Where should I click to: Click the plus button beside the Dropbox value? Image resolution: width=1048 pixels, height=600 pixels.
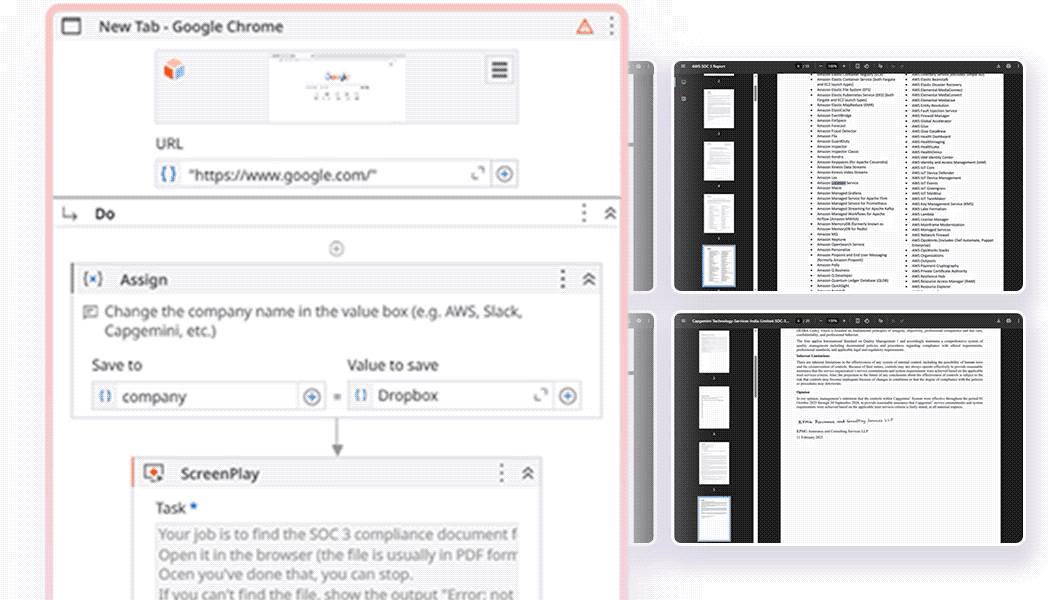tap(567, 396)
